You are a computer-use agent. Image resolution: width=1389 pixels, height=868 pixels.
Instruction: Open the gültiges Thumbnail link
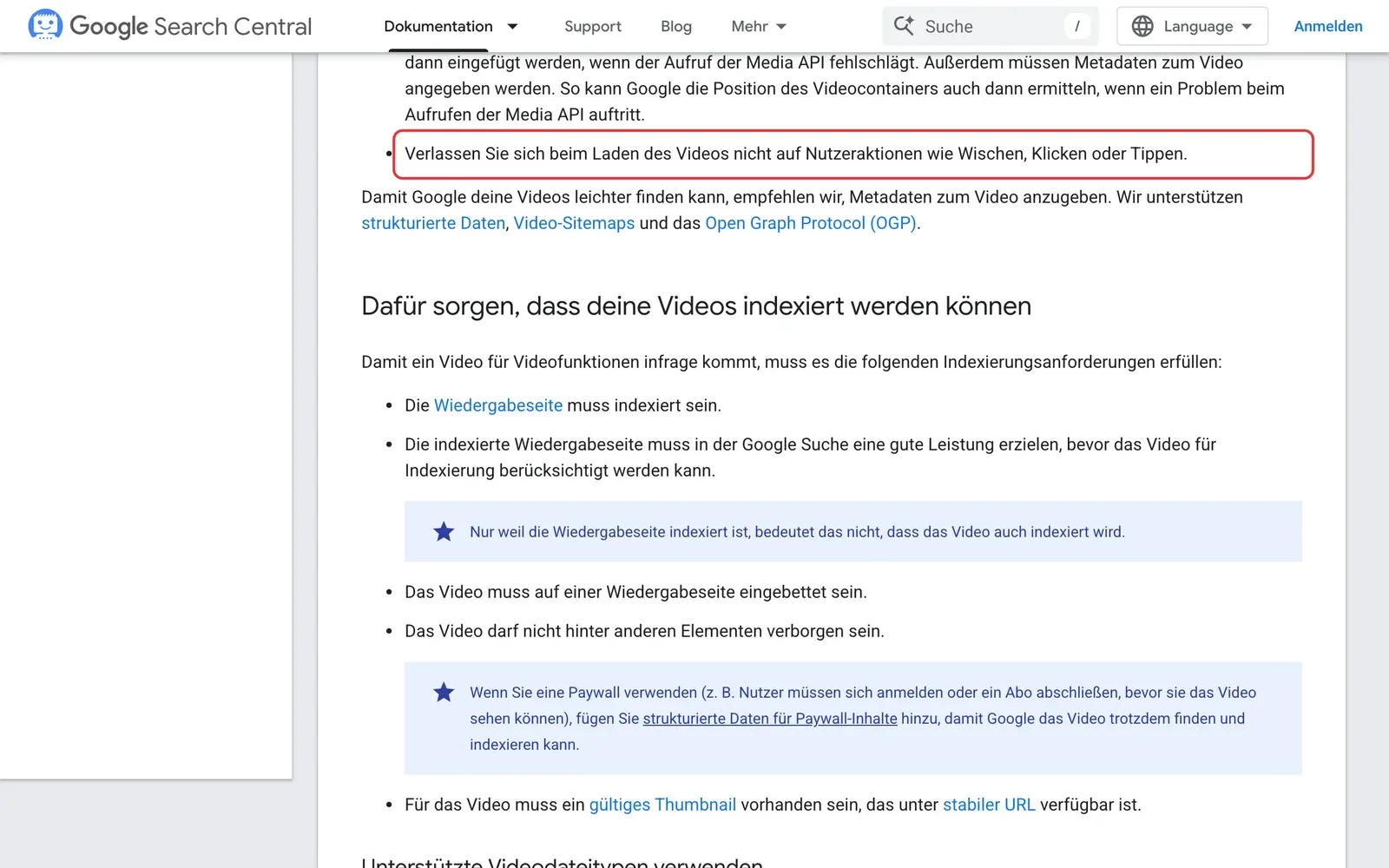coord(662,805)
